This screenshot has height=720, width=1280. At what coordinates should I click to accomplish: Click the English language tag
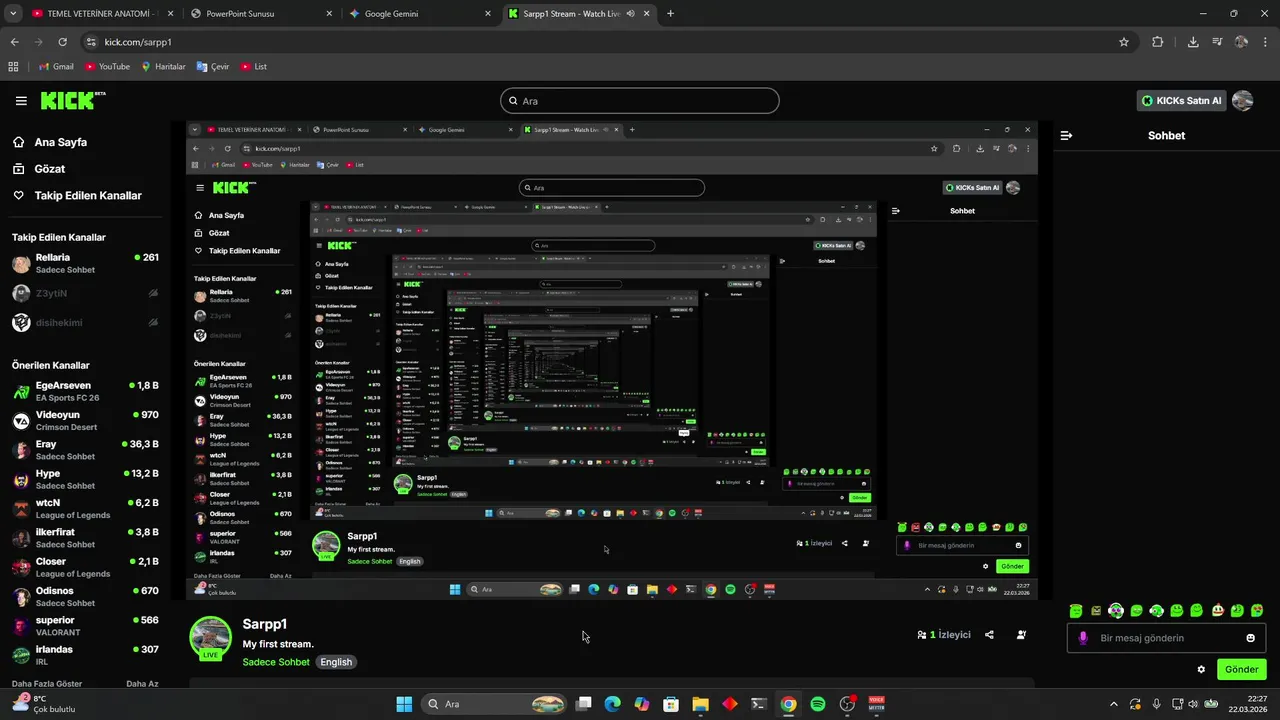[x=336, y=662]
